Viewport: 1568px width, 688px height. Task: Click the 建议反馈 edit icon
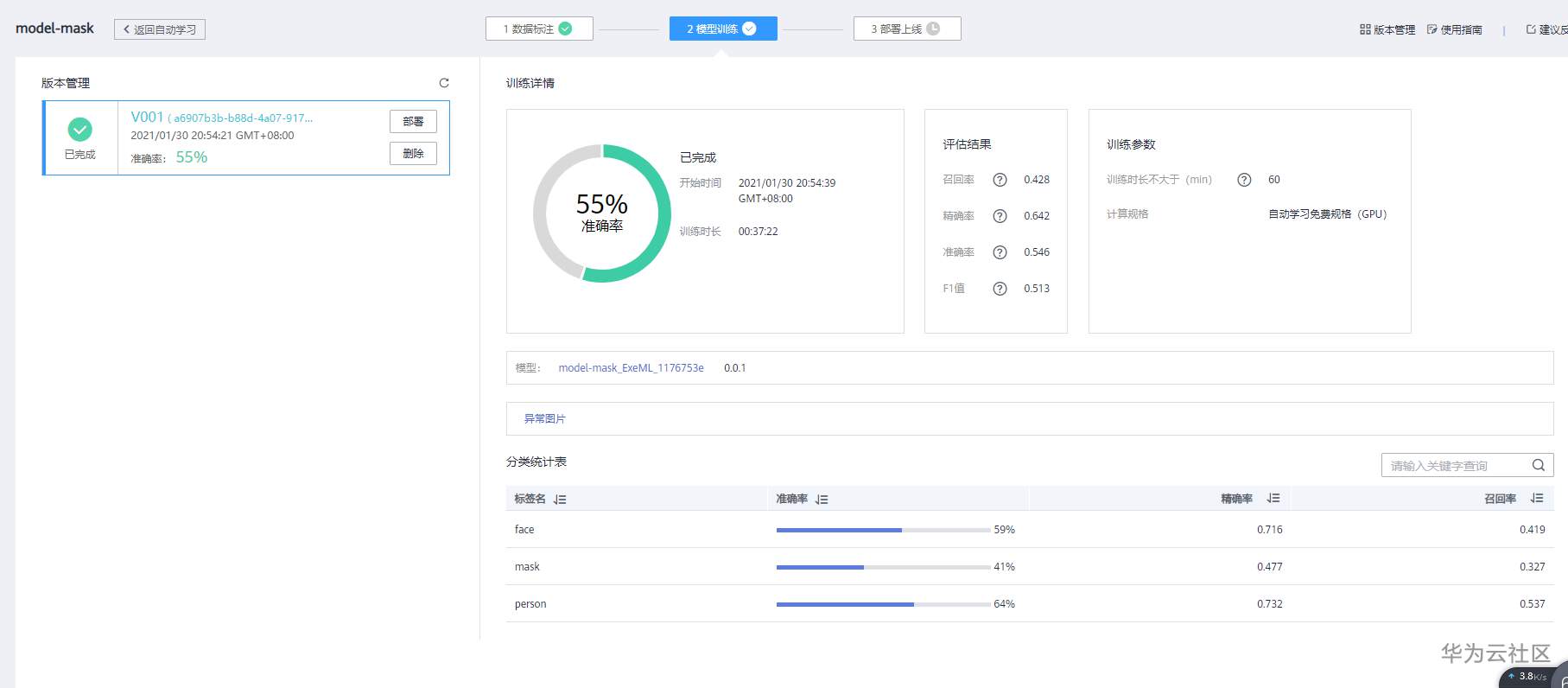pyautogui.click(x=1531, y=29)
